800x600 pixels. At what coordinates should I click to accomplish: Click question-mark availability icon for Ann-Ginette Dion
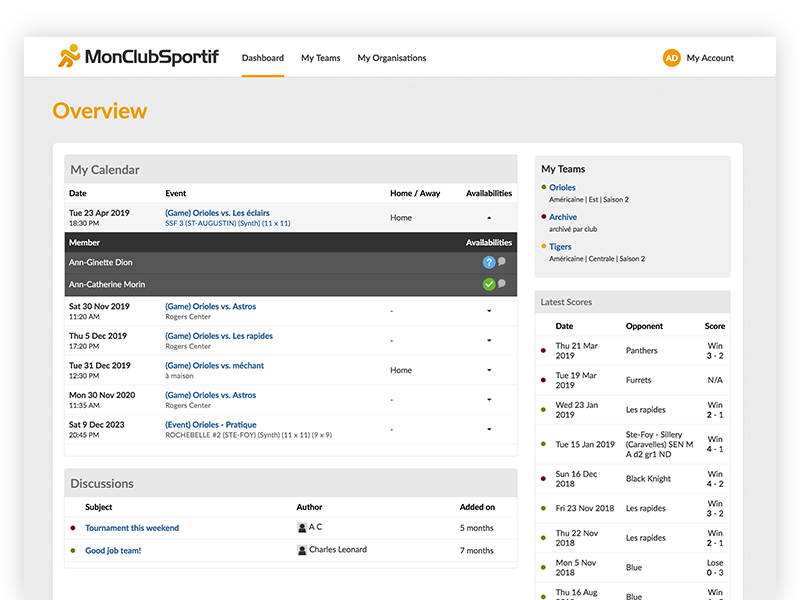click(489, 262)
